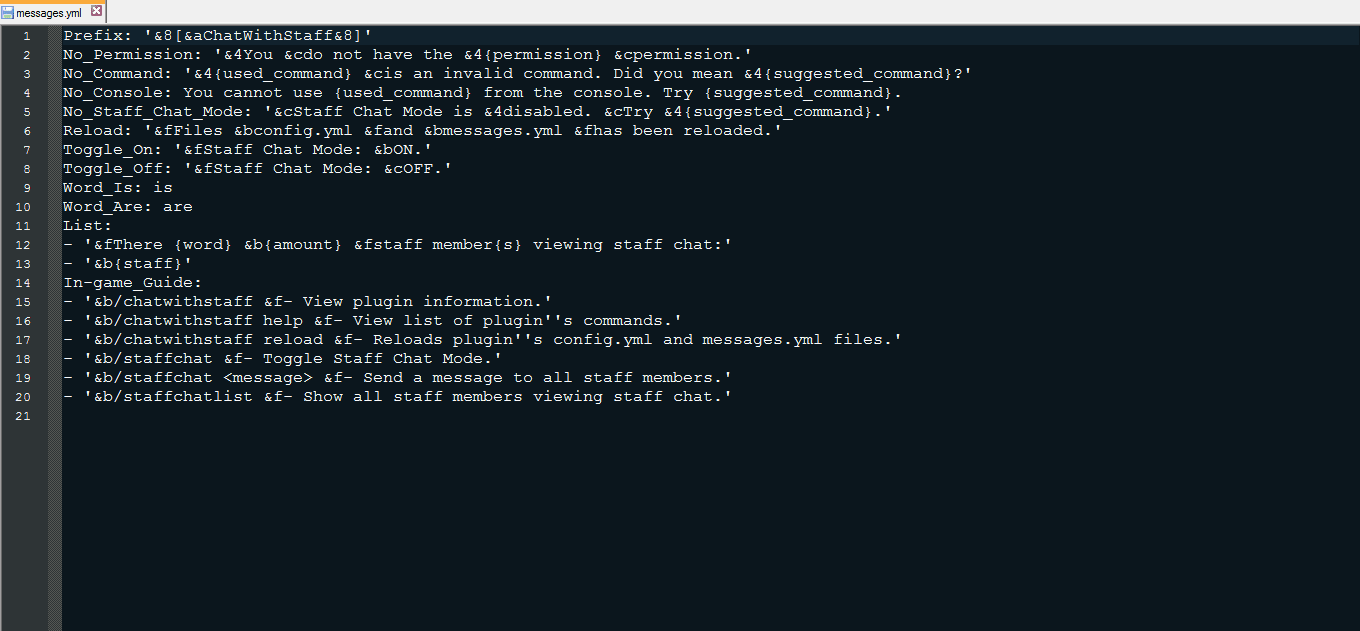Close the messages.yml tab with its red X
Image resolution: width=1360 pixels, height=631 pixels.
click(x=96, y=11)
